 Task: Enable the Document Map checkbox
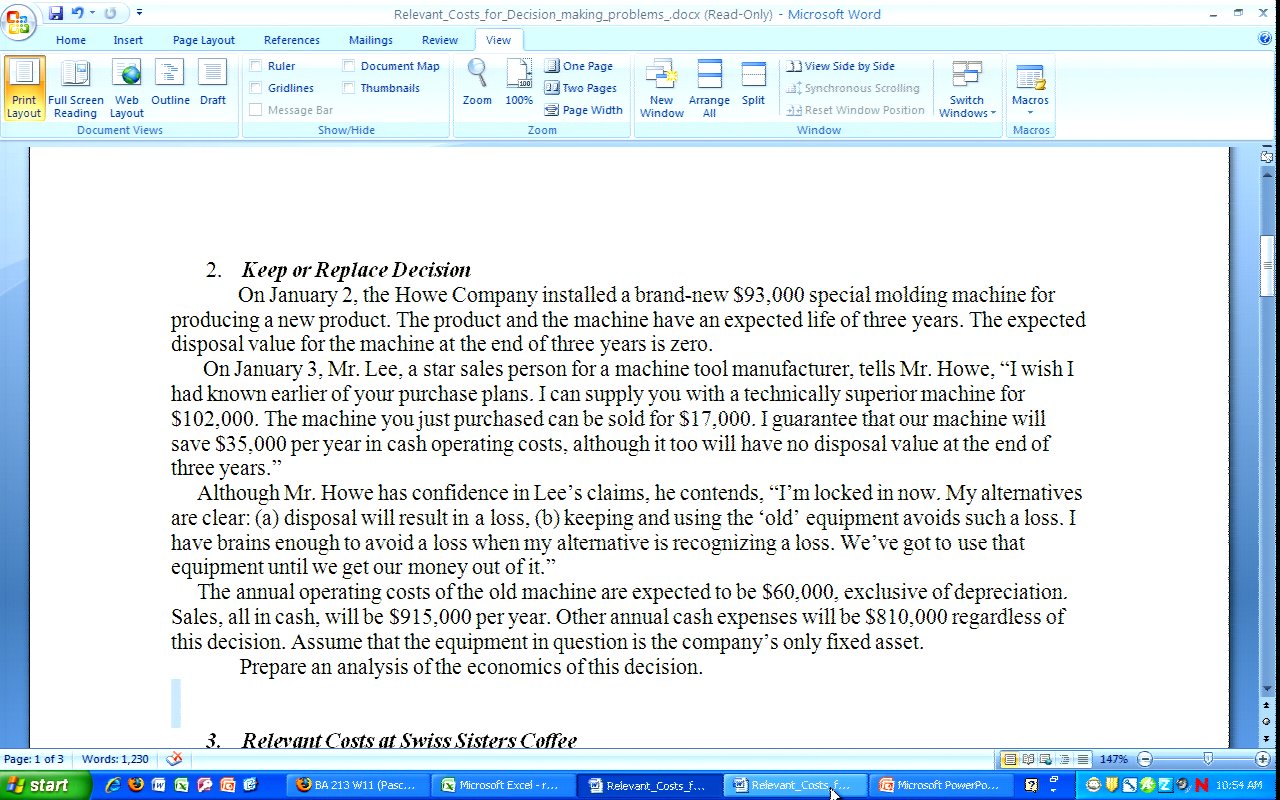tap(349, 66)
